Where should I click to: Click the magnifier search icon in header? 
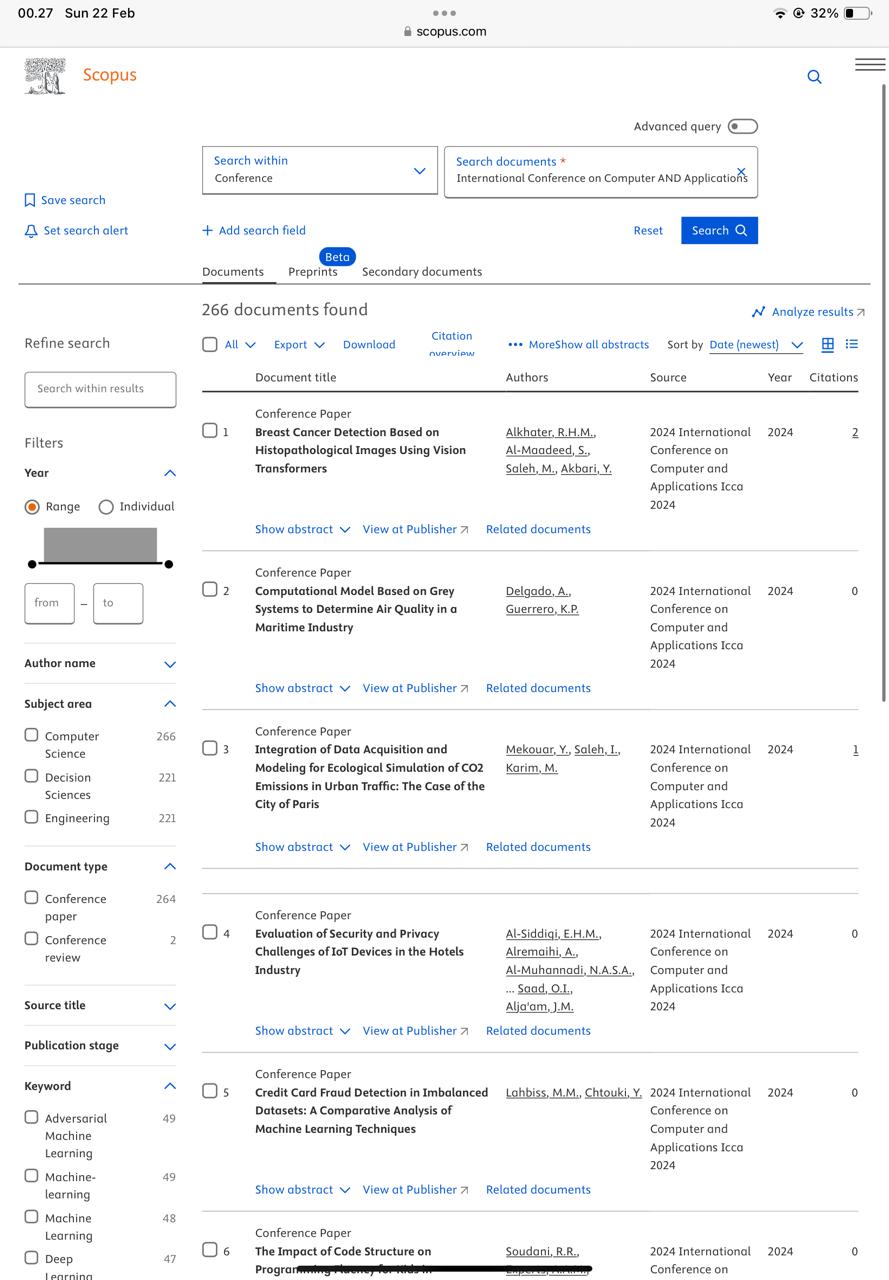[814, 77]
